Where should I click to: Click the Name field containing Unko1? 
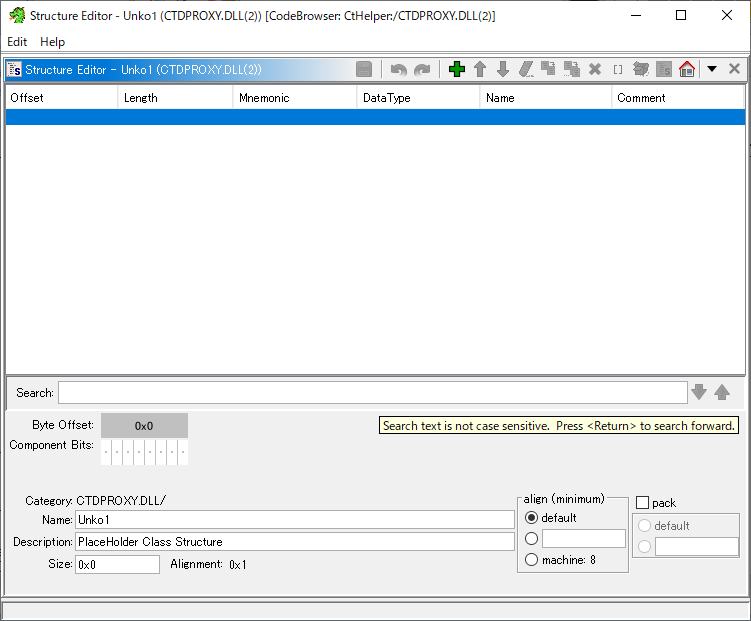pos(295,520)
